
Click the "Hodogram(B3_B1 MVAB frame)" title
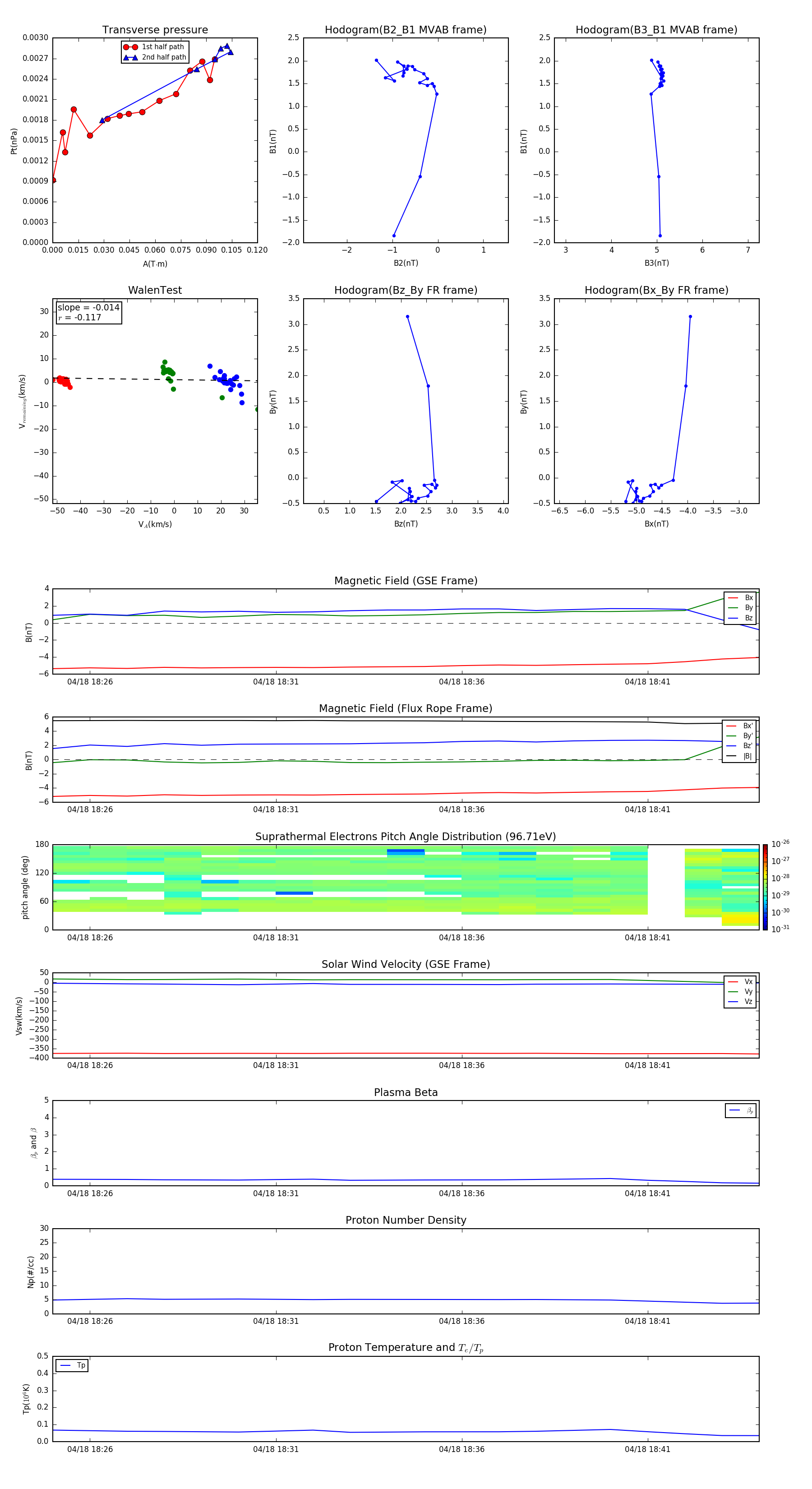tap(656, 30)
